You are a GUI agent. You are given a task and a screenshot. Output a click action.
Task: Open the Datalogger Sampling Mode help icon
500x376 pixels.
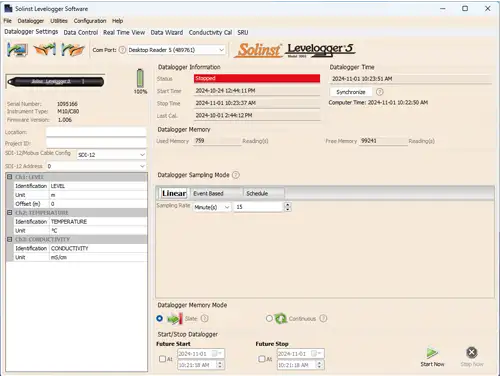coord(236,175)
